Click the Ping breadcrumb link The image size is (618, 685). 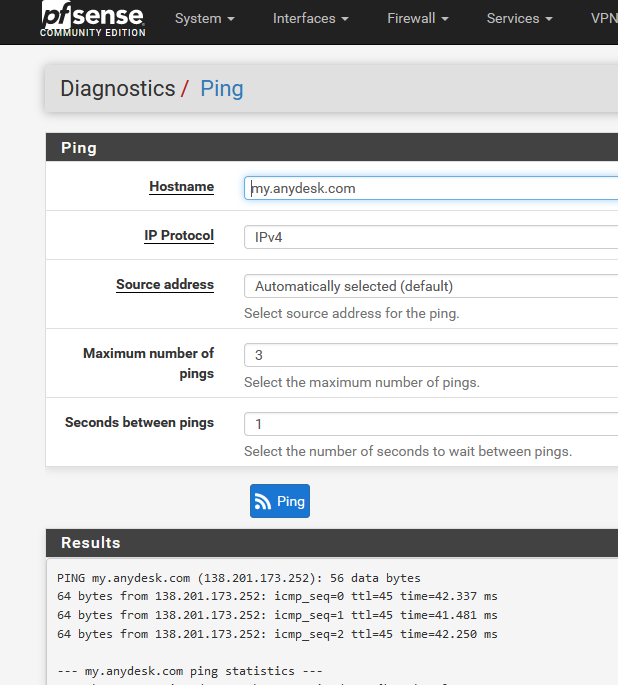(221, 89)
